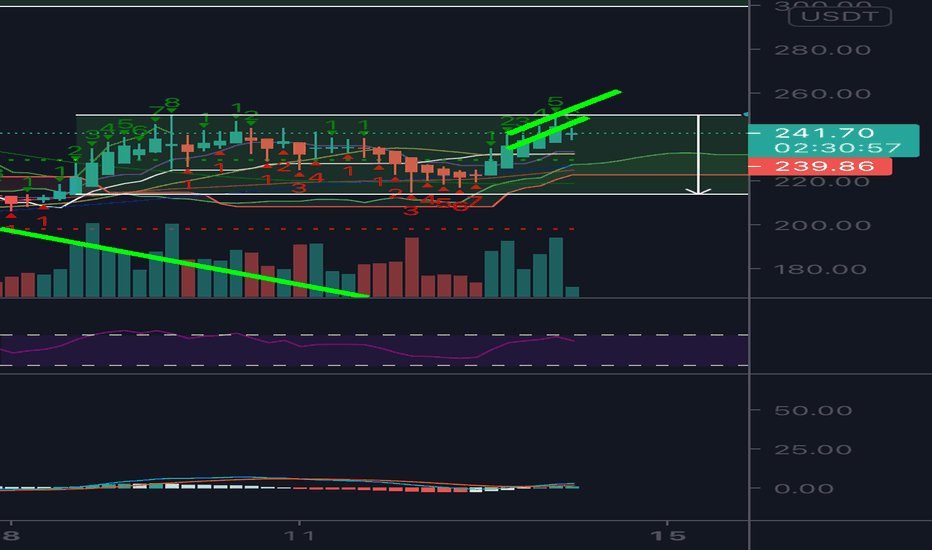Select the long green descending trendline
The width and height of the screenshot is (932, 550).
tap(184, 262)
